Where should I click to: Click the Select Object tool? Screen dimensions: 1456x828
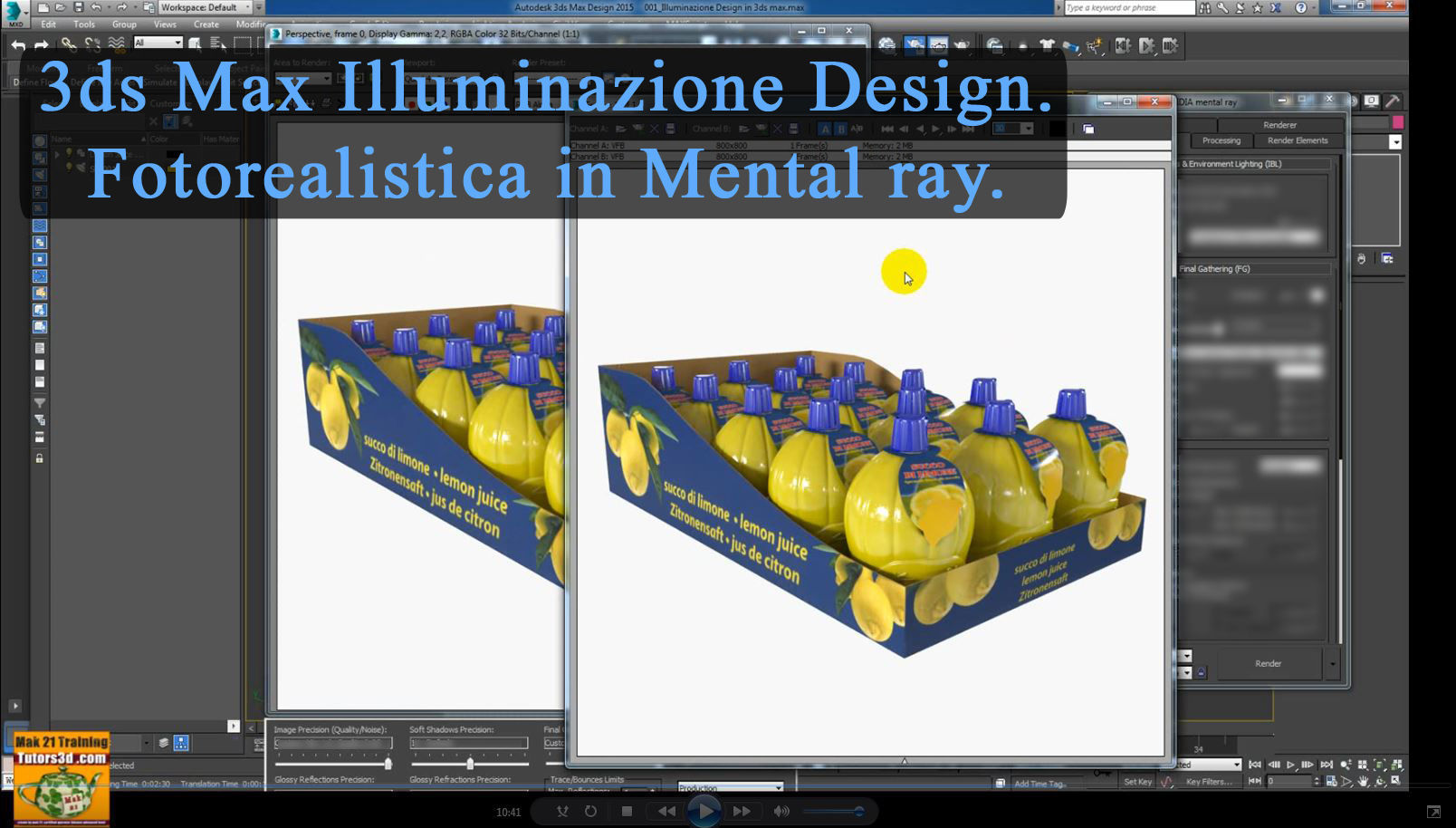pyautogui.click(x=195, y=44)
